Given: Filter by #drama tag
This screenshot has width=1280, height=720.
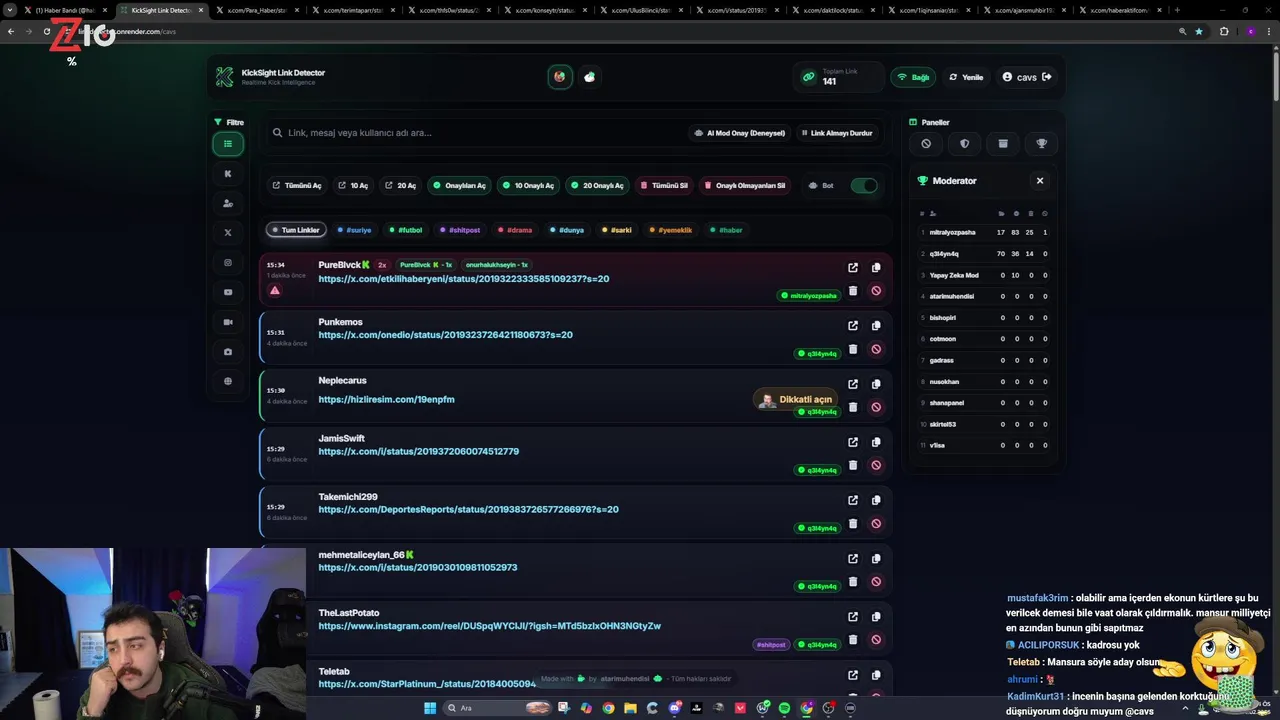Looking at the screenshot, I should coord(516,230).
